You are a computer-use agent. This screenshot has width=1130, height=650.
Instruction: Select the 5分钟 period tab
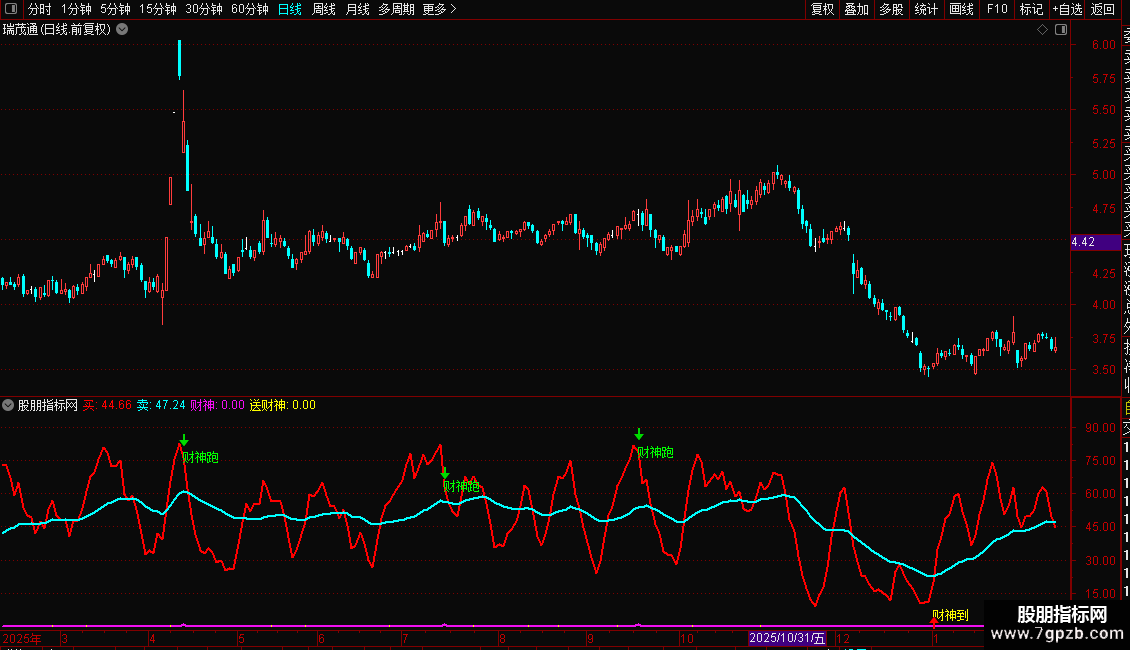coord(115,9)
